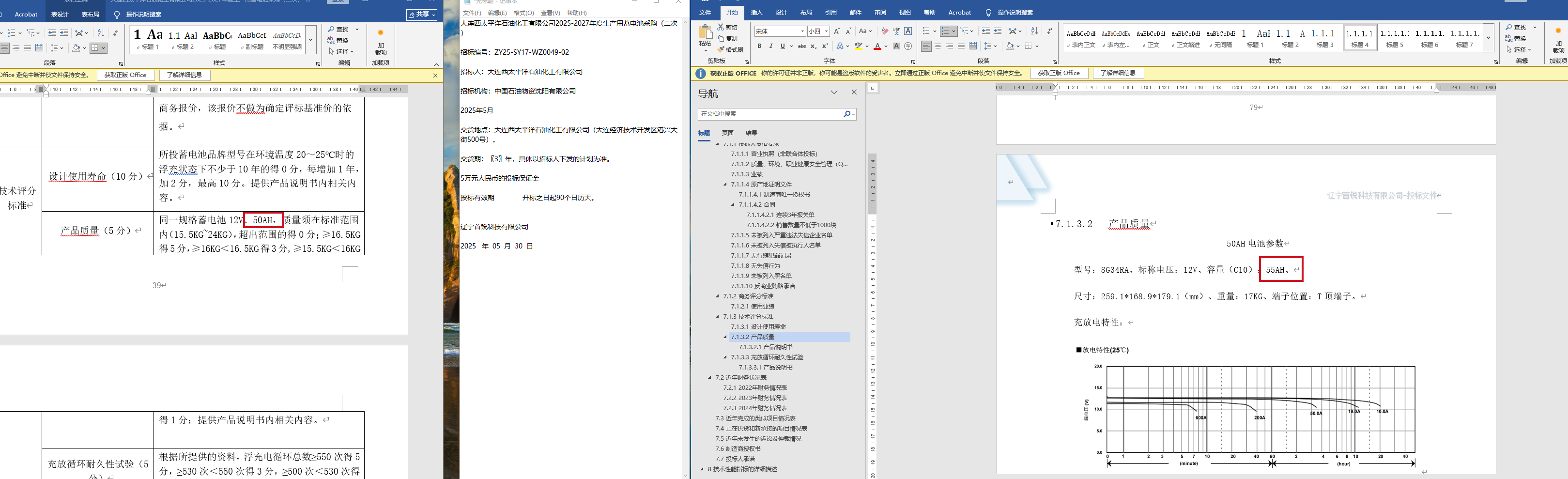Close the warning bar in left window

pyautogui.click(x=435, y=76)
